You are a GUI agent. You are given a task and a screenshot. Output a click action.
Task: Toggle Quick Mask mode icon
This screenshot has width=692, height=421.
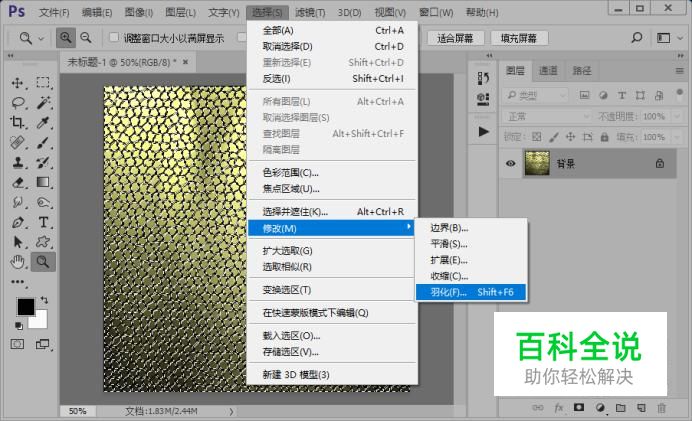pyautogui.click(x=17, y=344)
